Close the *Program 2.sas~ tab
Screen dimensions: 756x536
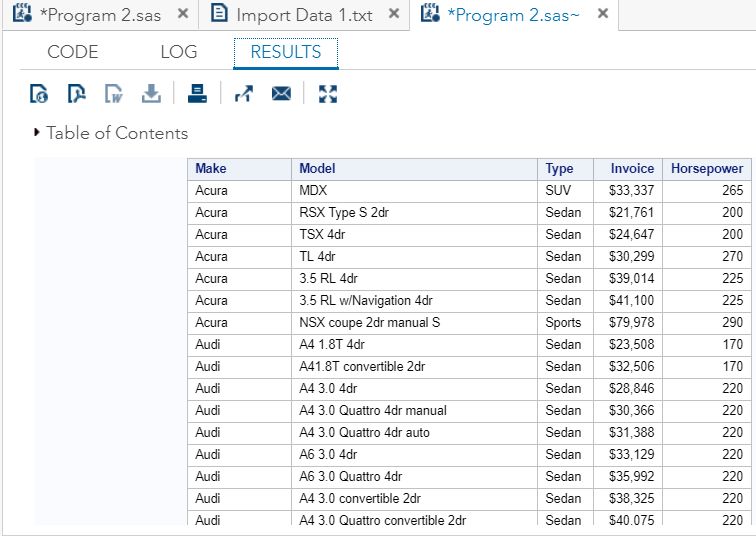[x=603, y=13]
